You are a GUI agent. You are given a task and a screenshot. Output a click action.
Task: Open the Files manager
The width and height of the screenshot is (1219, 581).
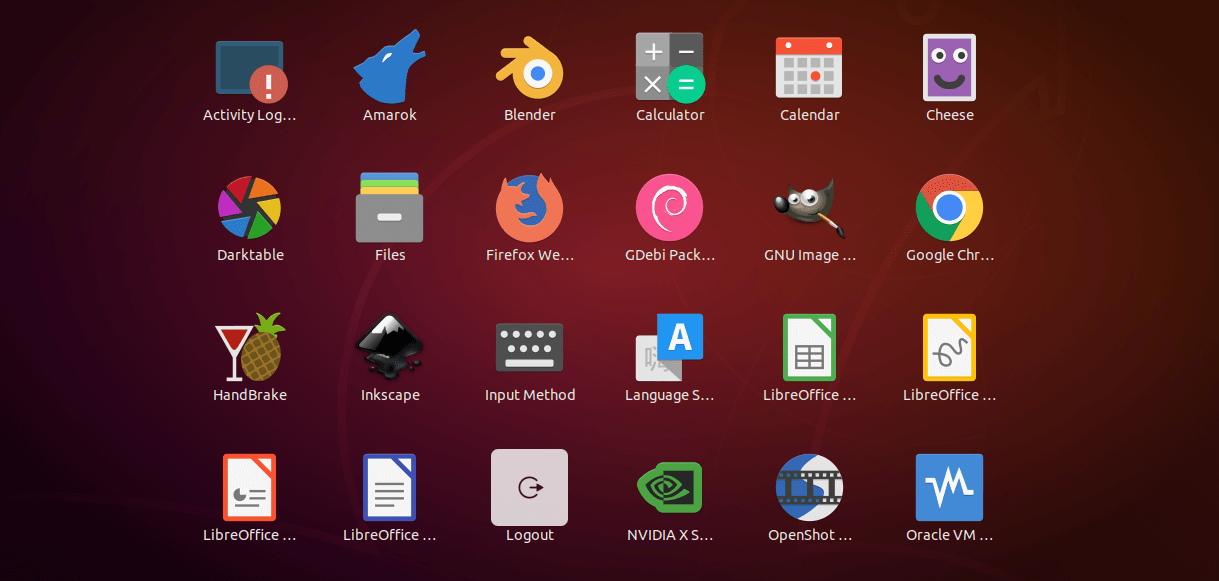tap(389, 207)
